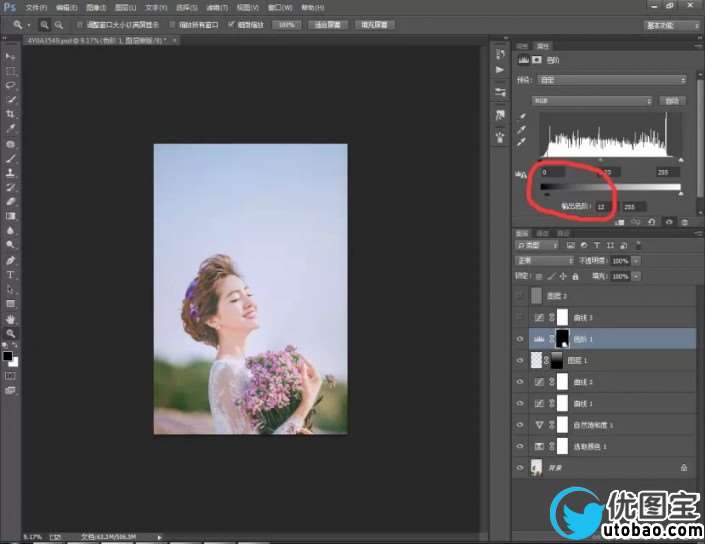Image resolution: width=705 pixels, height=544 pixels.
Task: Select the Horizontal Type tool
Action: (10, 275)
